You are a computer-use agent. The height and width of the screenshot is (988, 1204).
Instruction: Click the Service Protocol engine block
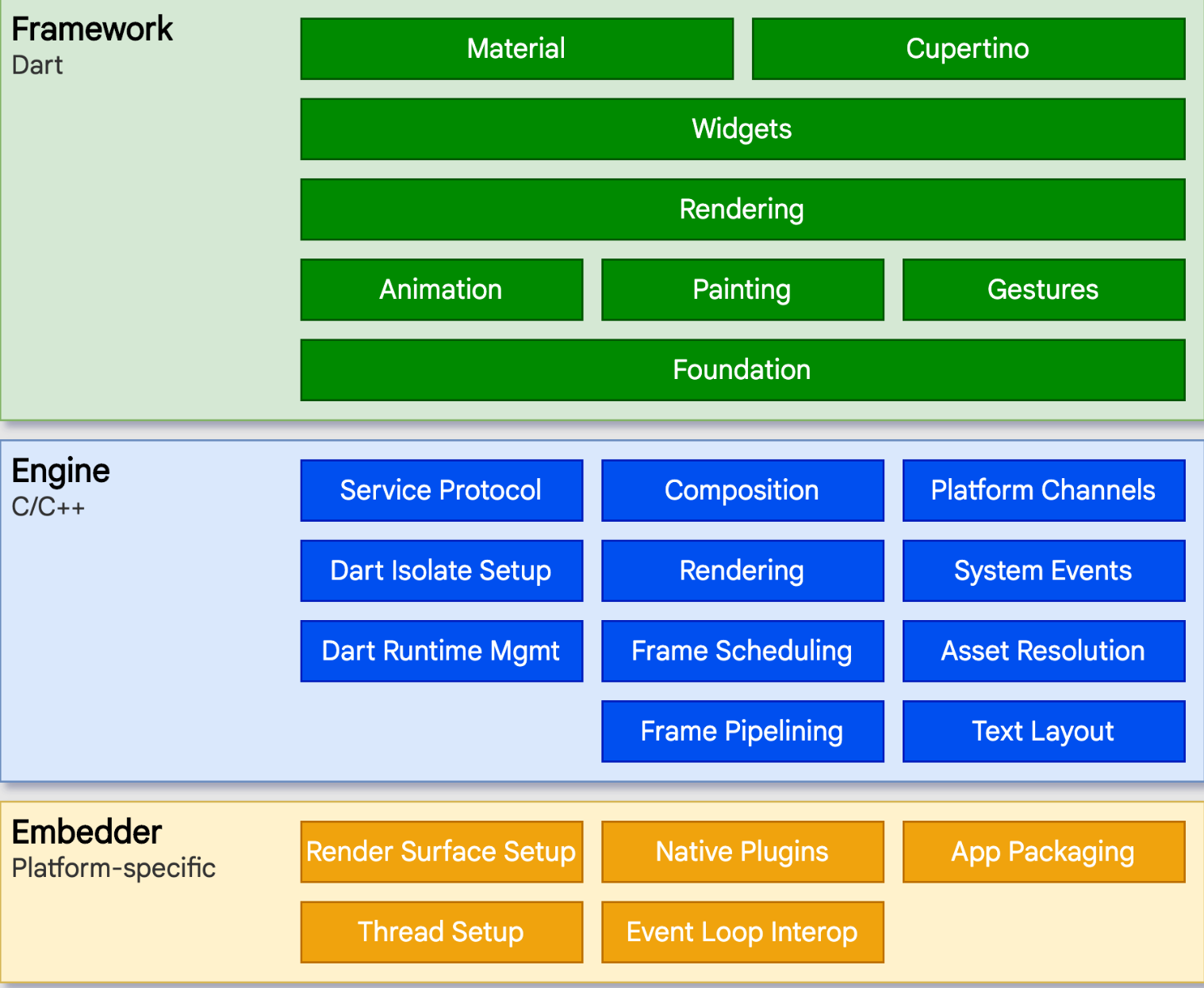[x=441, y=490]
